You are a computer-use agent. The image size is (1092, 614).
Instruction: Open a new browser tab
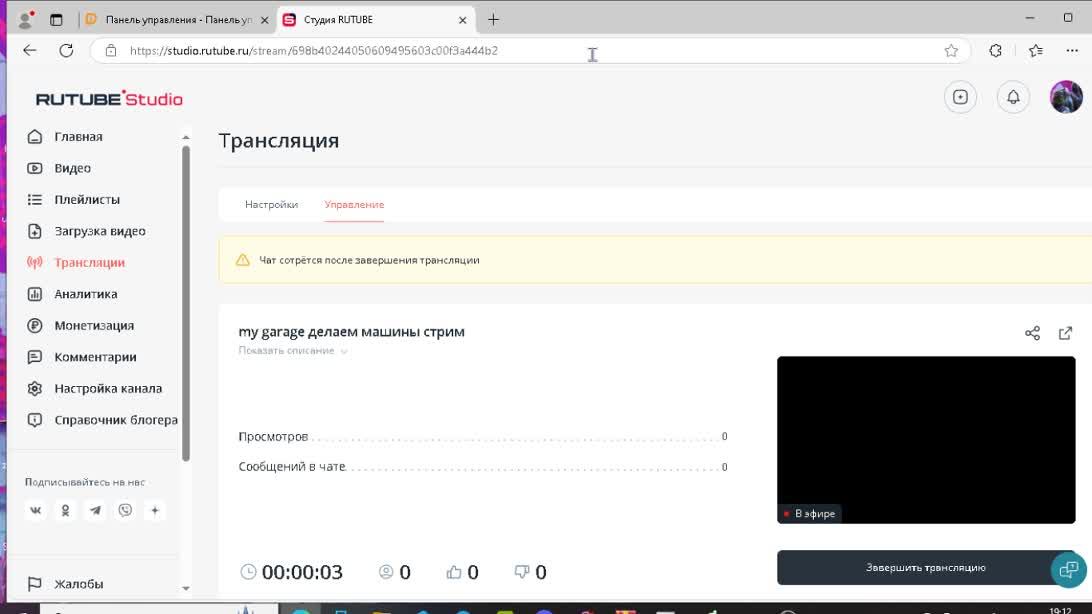point(493,19)
